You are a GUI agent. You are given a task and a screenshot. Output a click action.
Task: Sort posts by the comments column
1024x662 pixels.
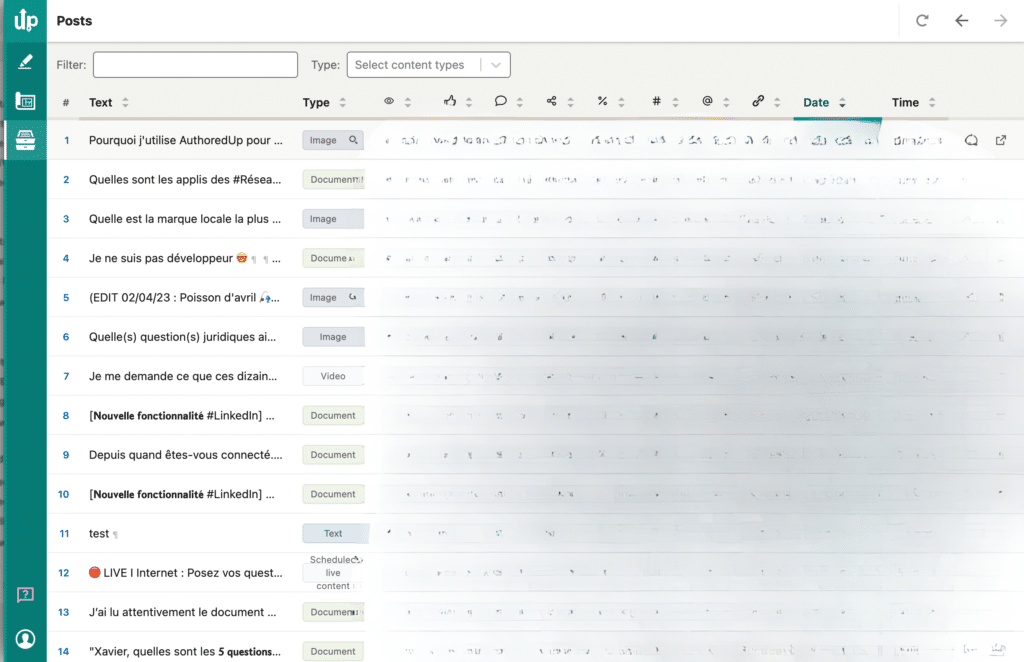point(501,102)
